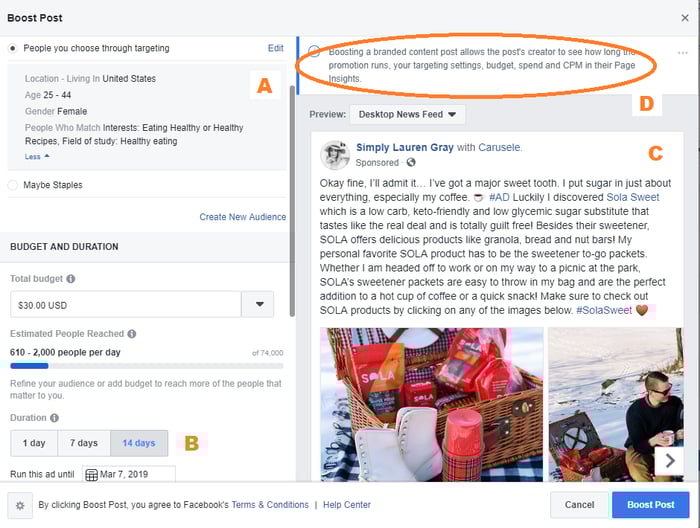Choose the 1 day duration option

click(34, 443)
